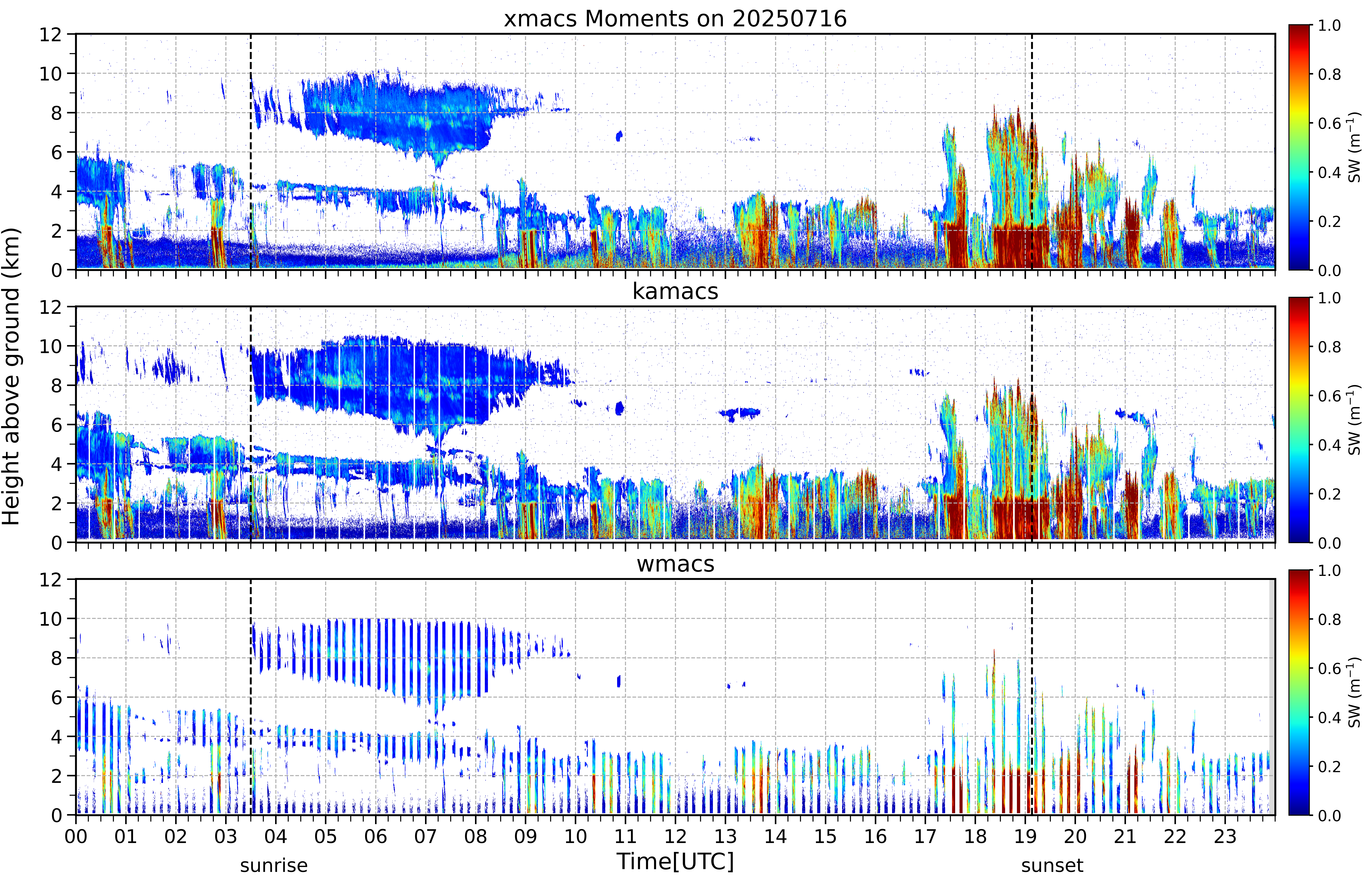1372x885 pixels.
Task: Click the sunset dashed line in wmacs panel
Action: [1032, 697]
